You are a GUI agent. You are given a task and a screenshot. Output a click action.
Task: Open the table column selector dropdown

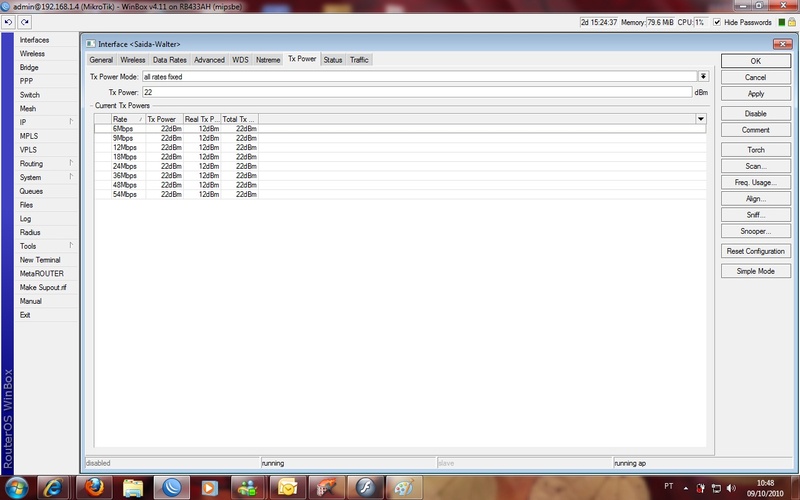point(701,119)
